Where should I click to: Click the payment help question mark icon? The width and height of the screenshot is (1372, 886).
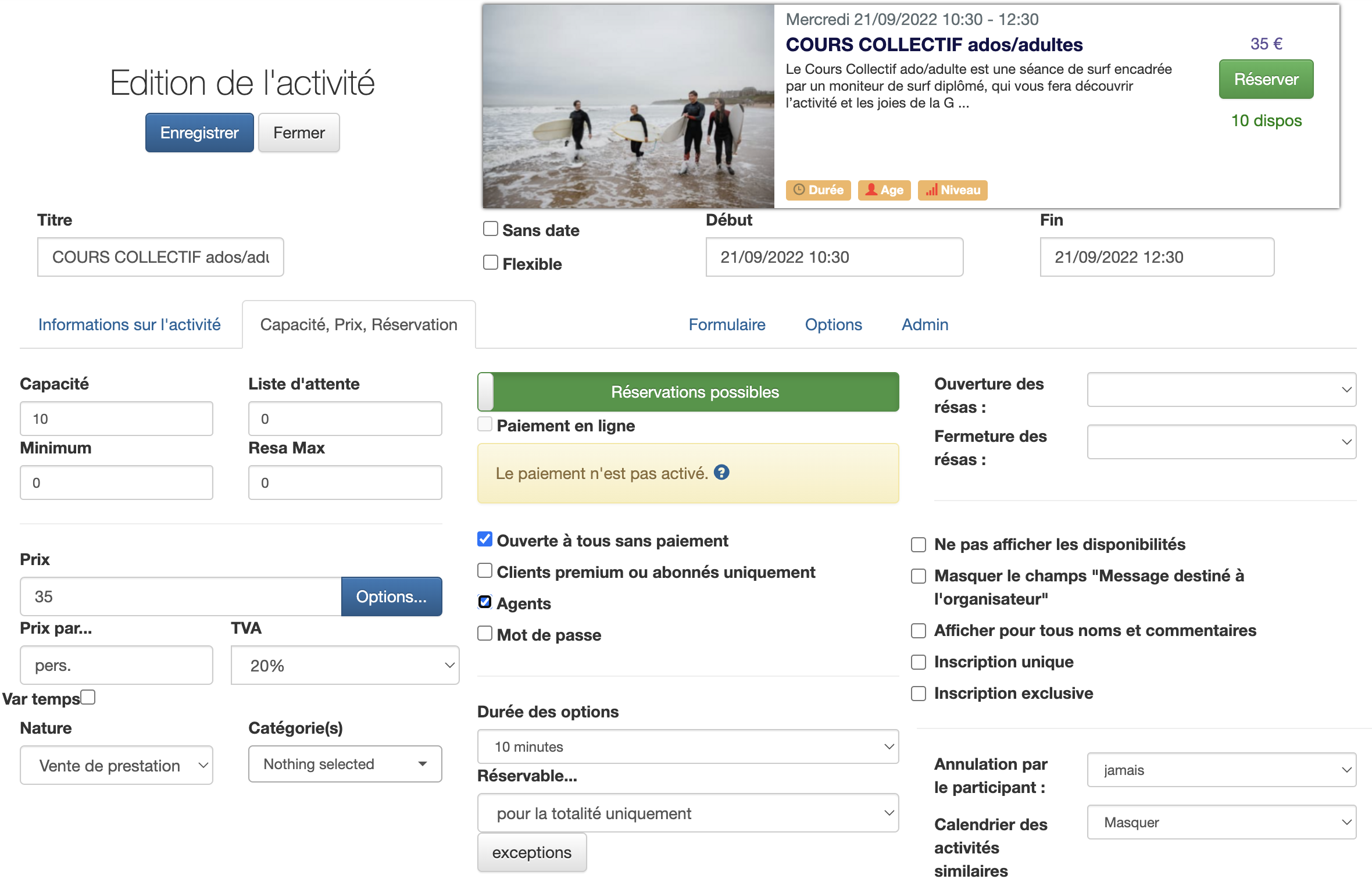click(721, 473)
